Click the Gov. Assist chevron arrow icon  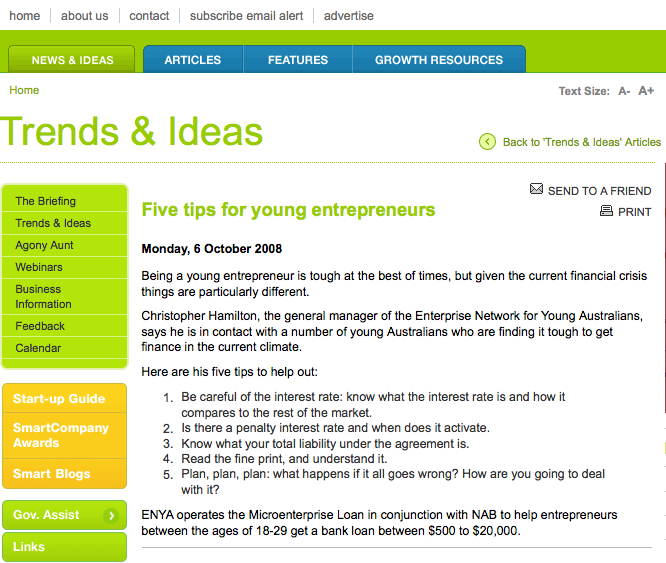[111, 515]
